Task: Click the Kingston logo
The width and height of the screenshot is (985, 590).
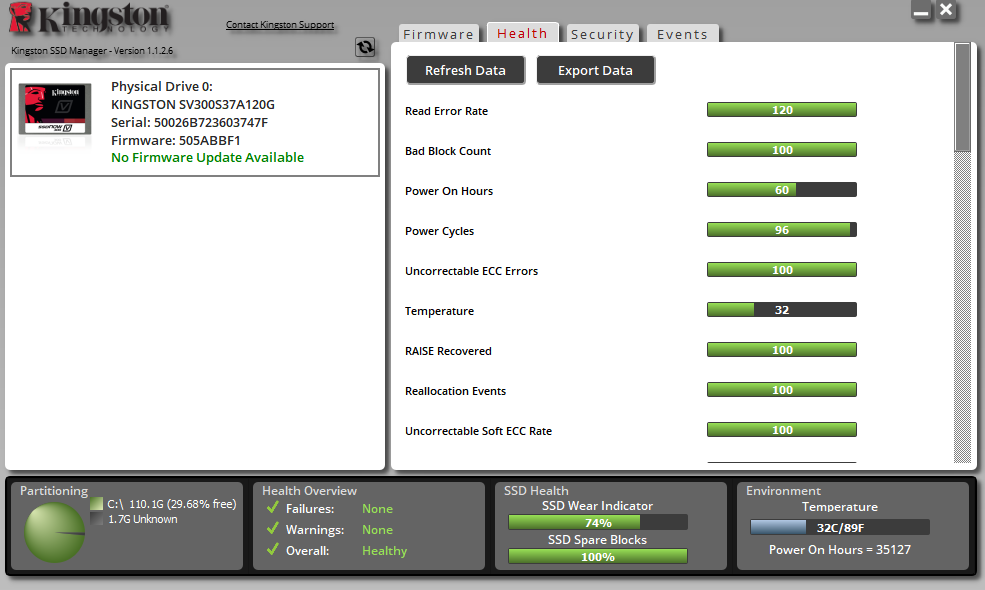Action: tap(89, 18)
